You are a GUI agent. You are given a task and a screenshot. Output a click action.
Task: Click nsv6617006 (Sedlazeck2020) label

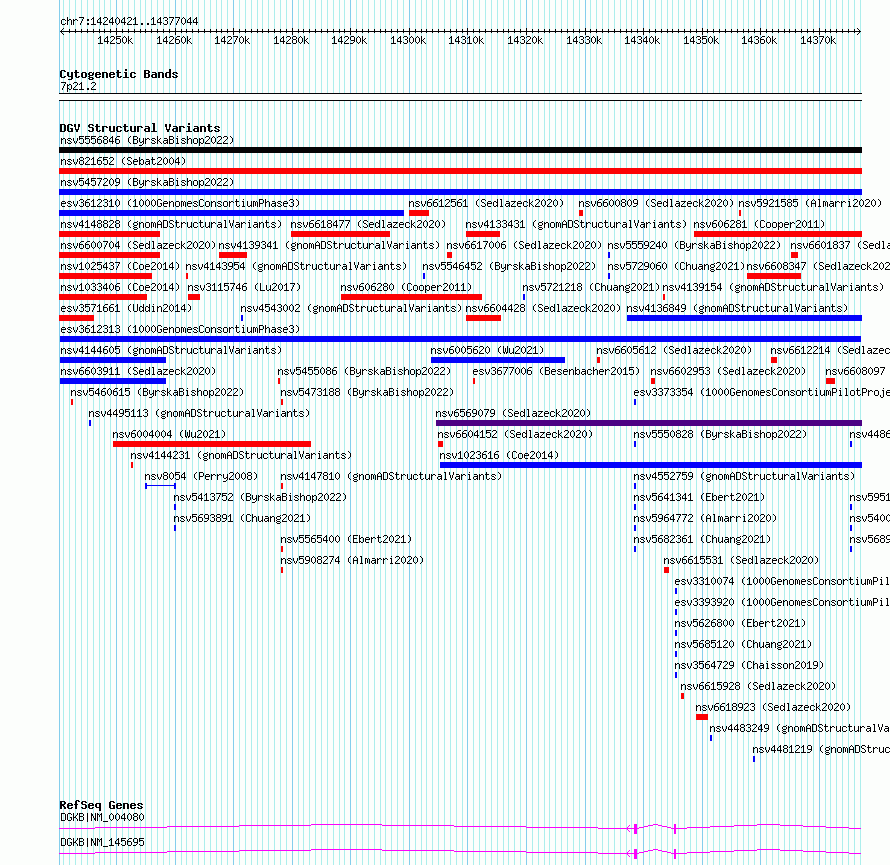524,245
